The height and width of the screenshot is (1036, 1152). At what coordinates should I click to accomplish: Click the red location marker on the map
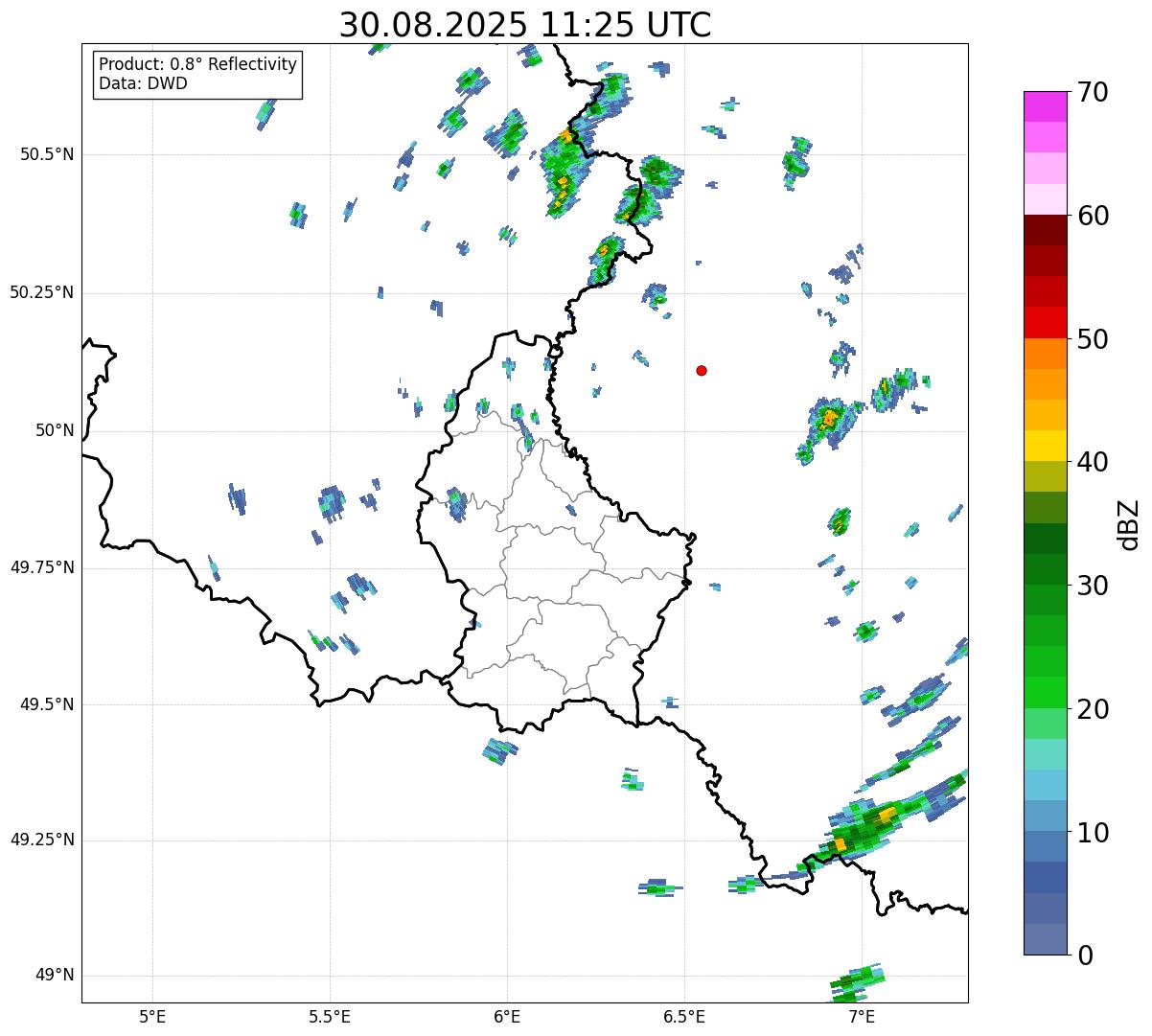click(702, 371)
